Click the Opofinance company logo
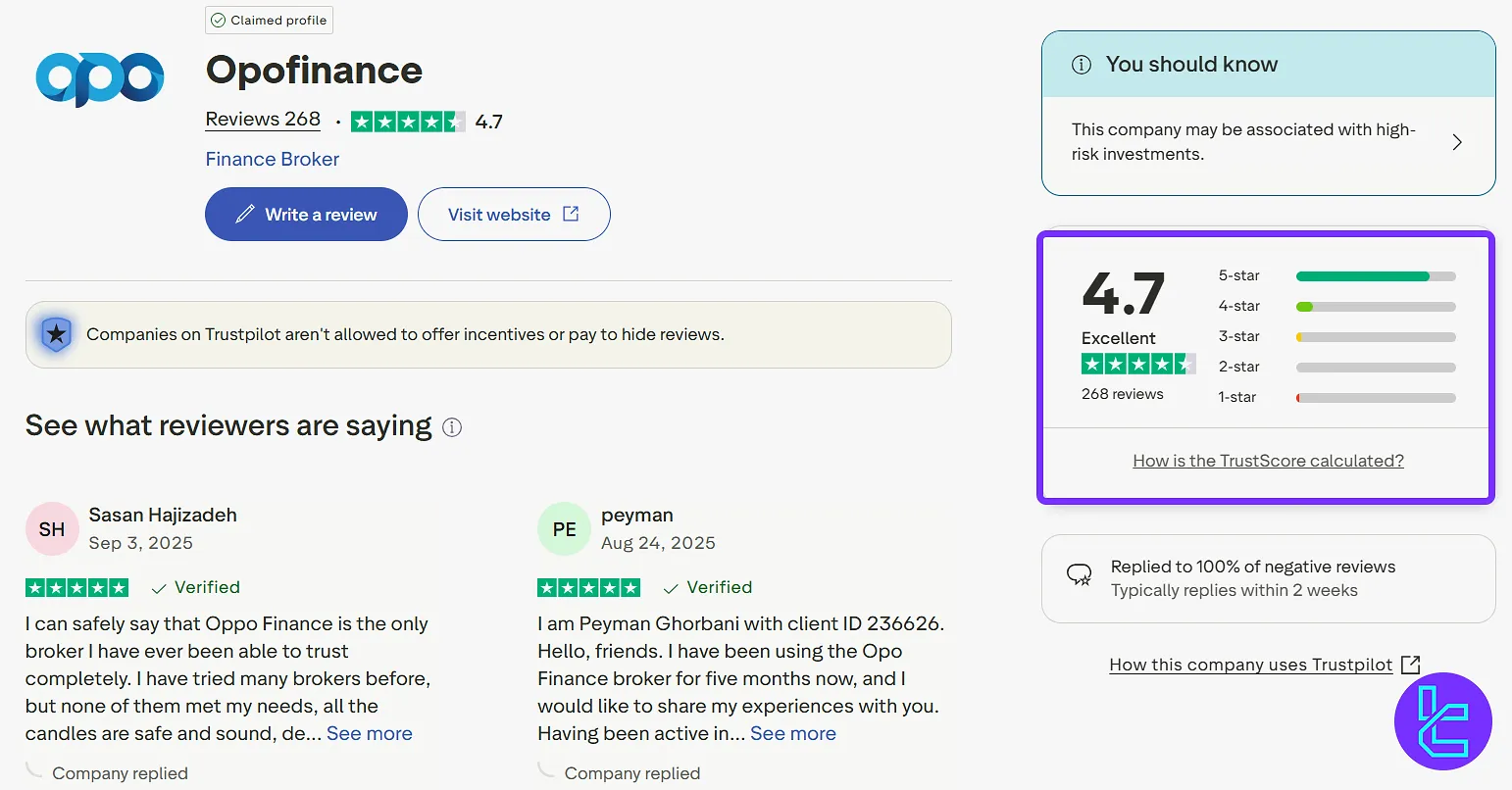Image resolution: width=1512 pixels, height=790 pixels. [x=99, y=78]
